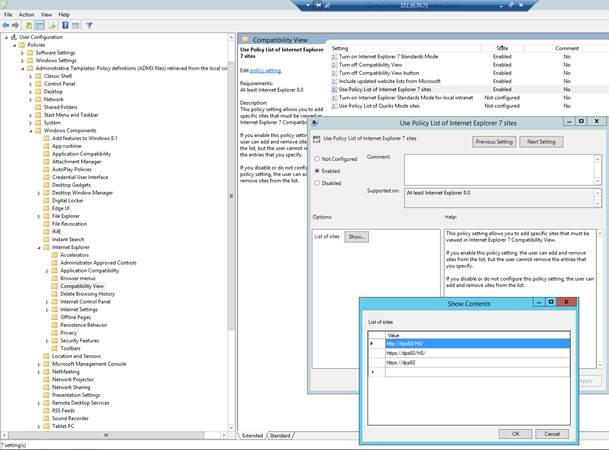Select the https://dpx60 value row
The width and height of the screenshot is (609, 450).
point(477,363)
